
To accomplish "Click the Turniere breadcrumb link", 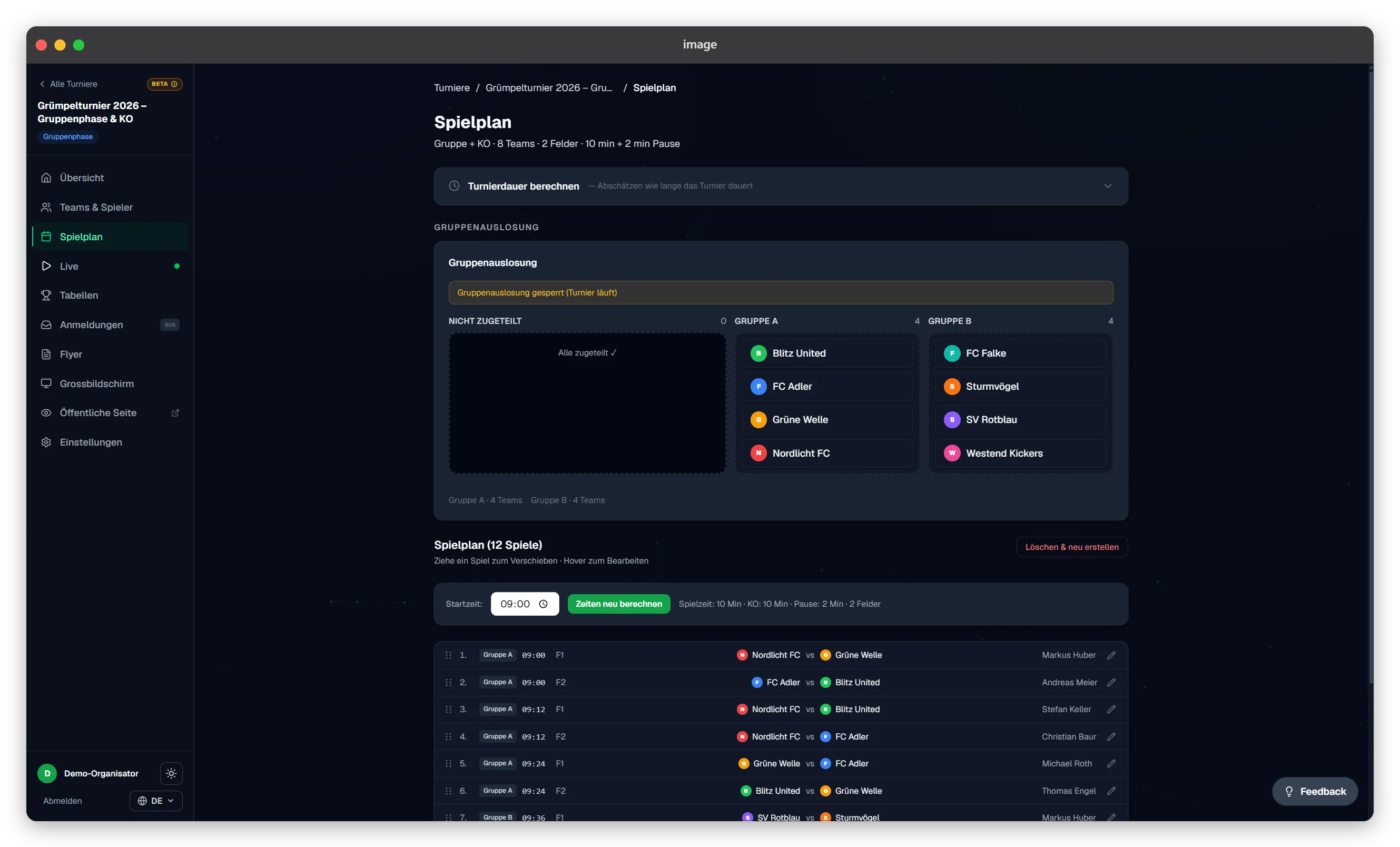I will pos(452,87).
